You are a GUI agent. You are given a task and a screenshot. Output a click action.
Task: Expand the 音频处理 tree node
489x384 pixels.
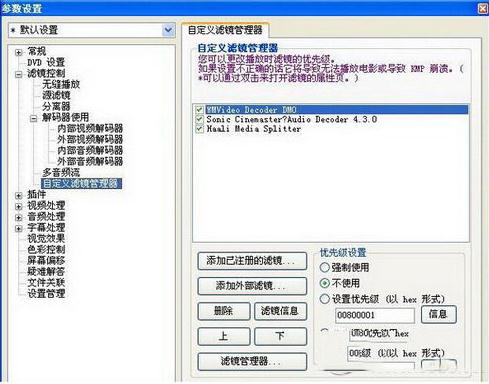[x=19, y=217]
